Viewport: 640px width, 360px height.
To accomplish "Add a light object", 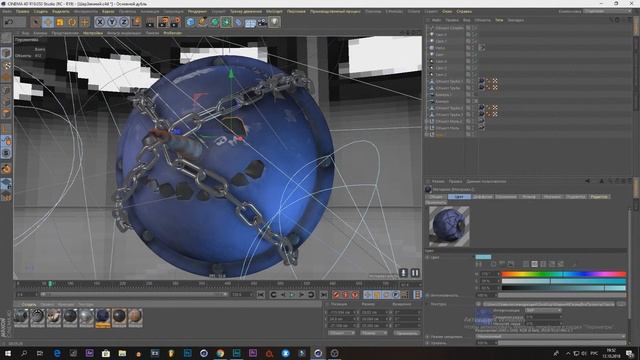I will click(274, 22).
